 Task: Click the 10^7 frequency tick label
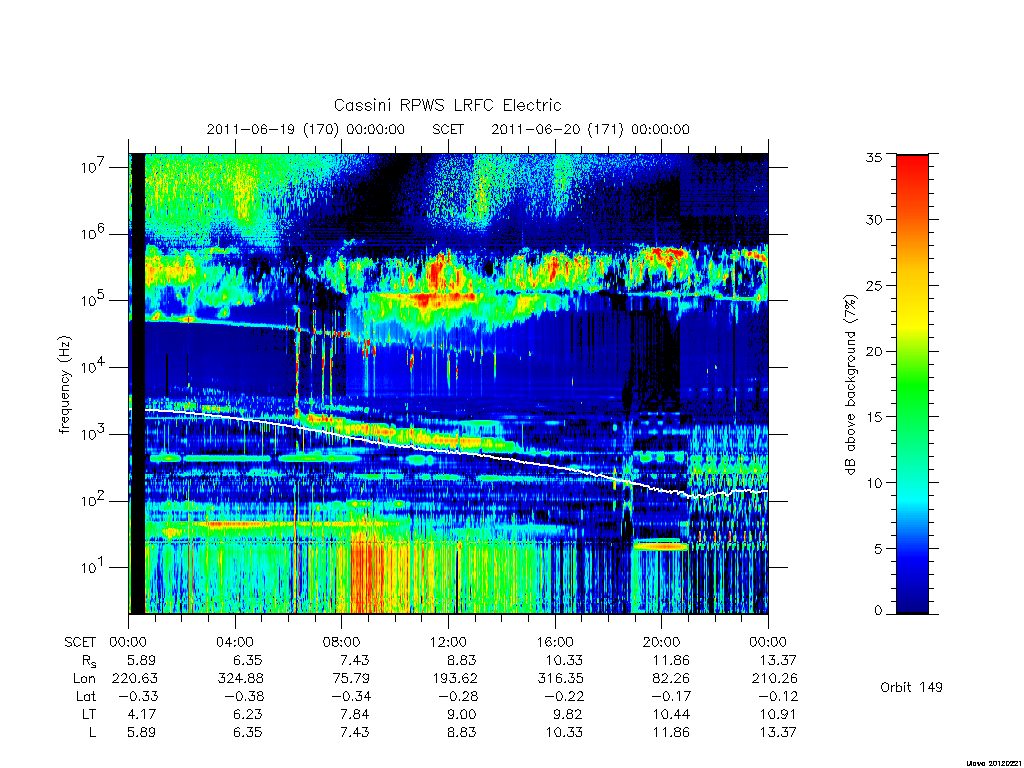[94, 167]
